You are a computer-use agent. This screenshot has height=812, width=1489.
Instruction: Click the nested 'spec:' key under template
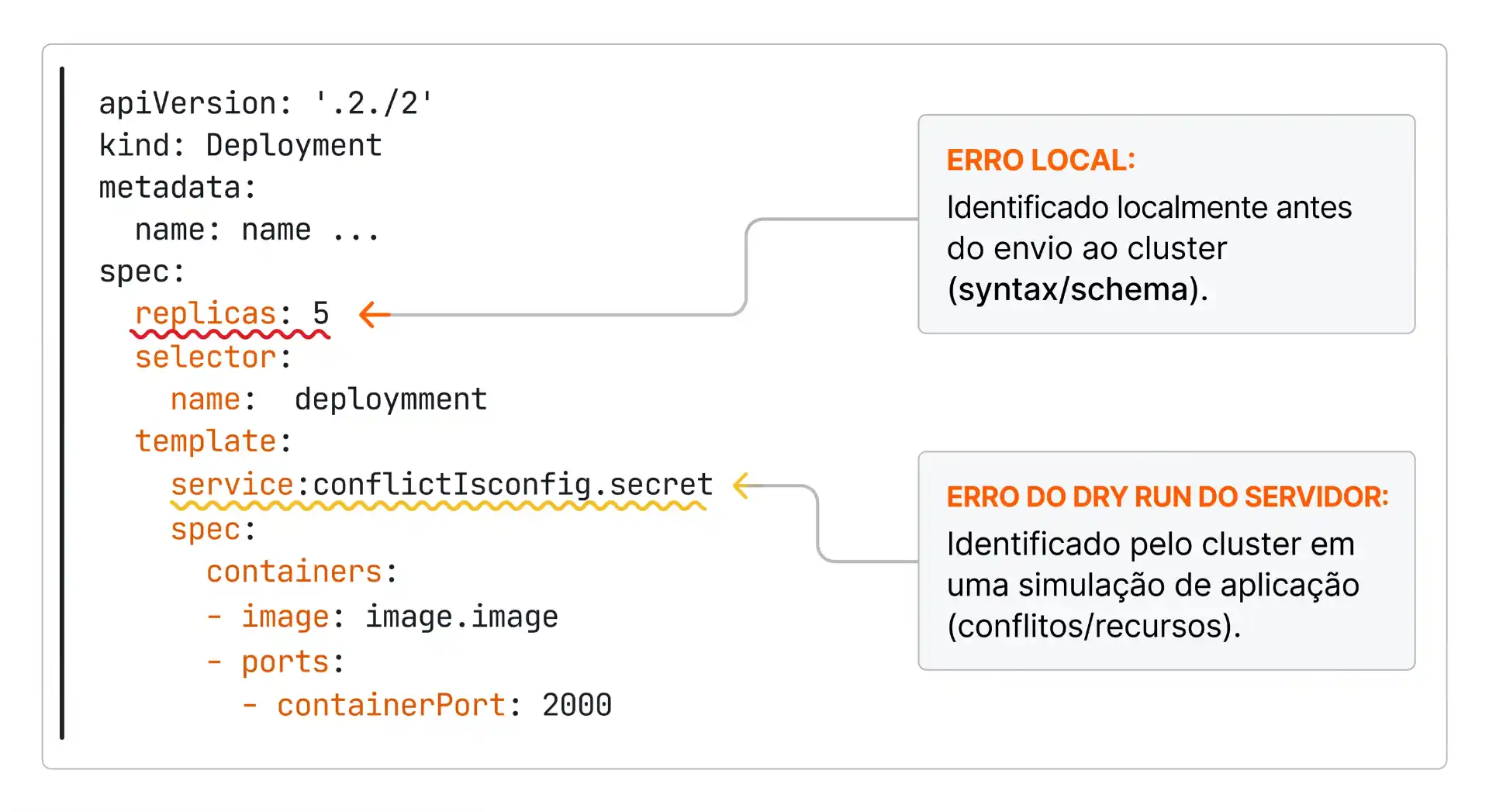[x=213, y=530]
